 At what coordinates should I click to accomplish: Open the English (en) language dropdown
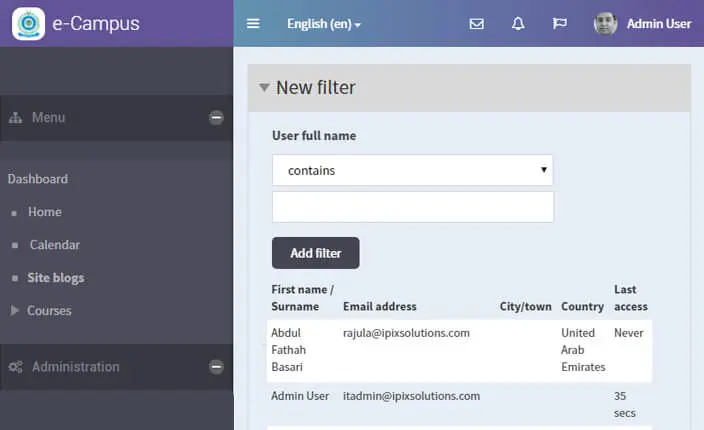[x=324, y=24]
